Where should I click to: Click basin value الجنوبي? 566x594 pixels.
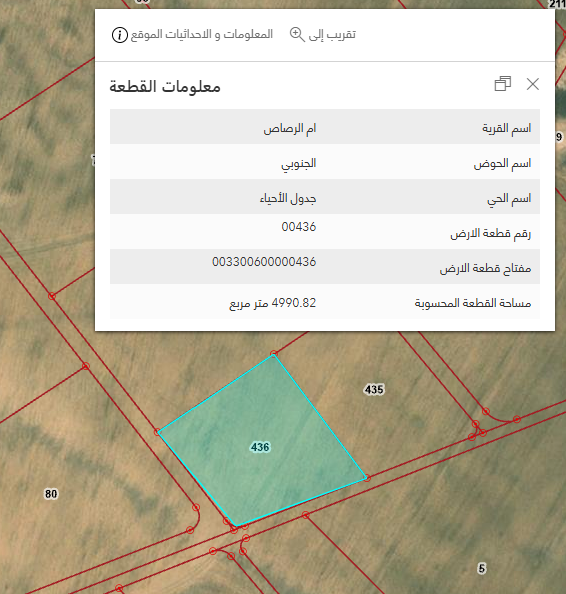(x=299, y=164)
